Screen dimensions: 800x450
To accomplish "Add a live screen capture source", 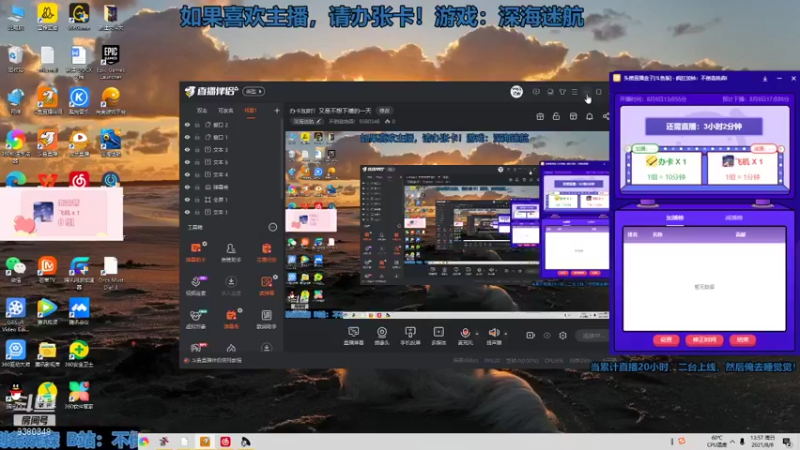I will pos(353,335).
